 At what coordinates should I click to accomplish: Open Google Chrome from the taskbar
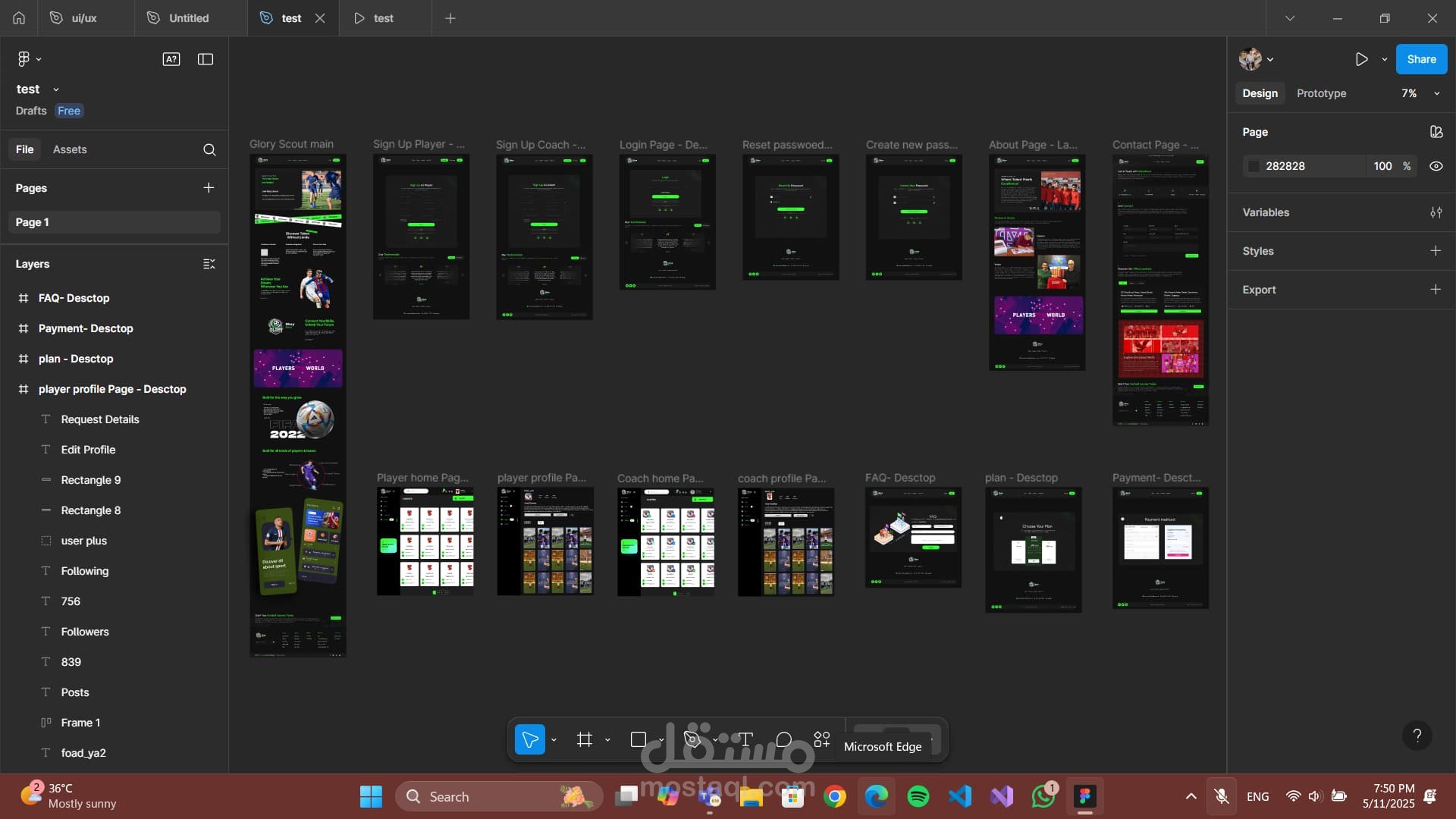pyautogui.click(x=835, y=796)
